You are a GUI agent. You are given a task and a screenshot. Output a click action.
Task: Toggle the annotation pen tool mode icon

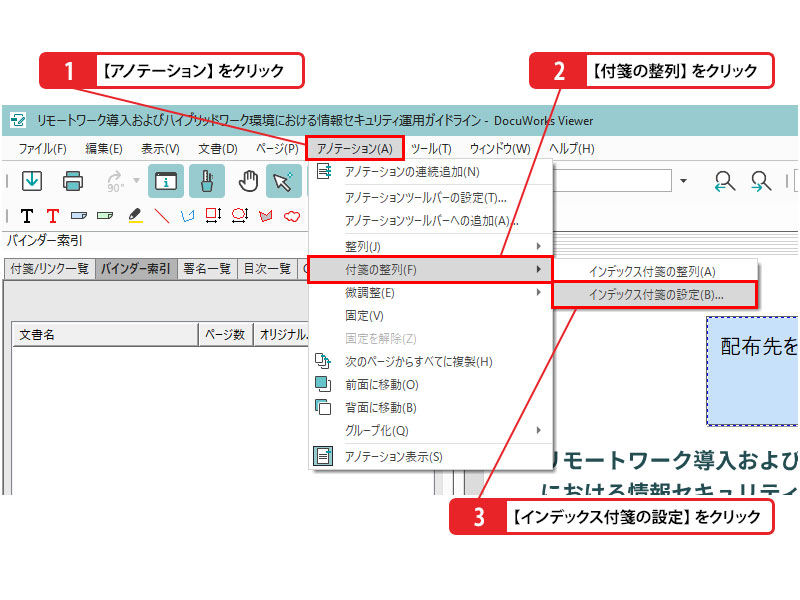click(x=207, y=181)
